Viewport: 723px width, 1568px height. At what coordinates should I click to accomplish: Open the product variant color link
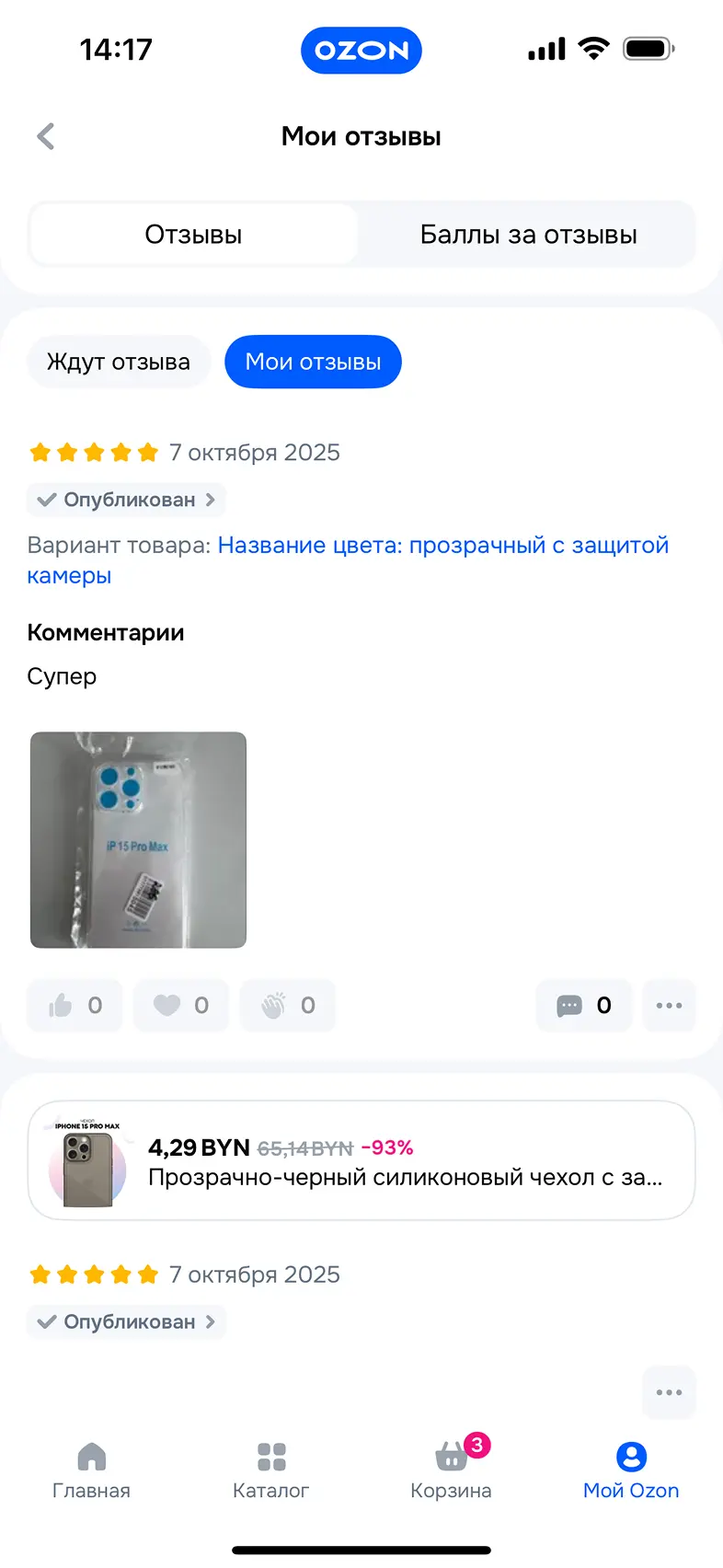click(x=348, y=560)
